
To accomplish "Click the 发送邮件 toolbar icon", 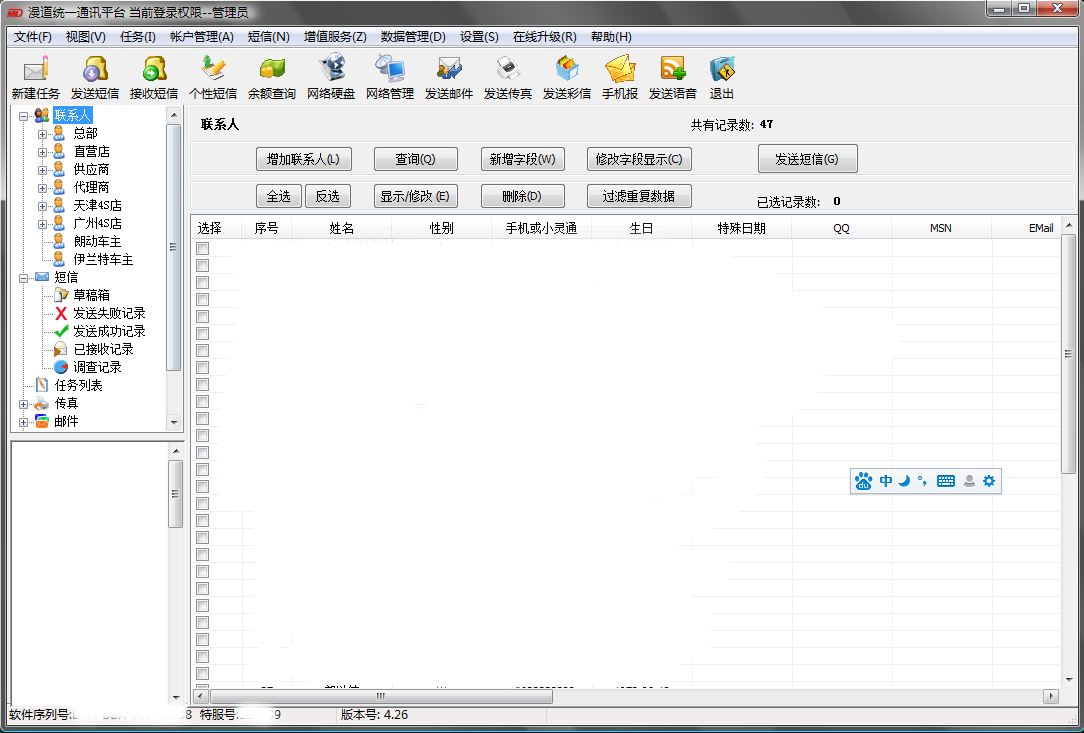I will tap(449, 77).
